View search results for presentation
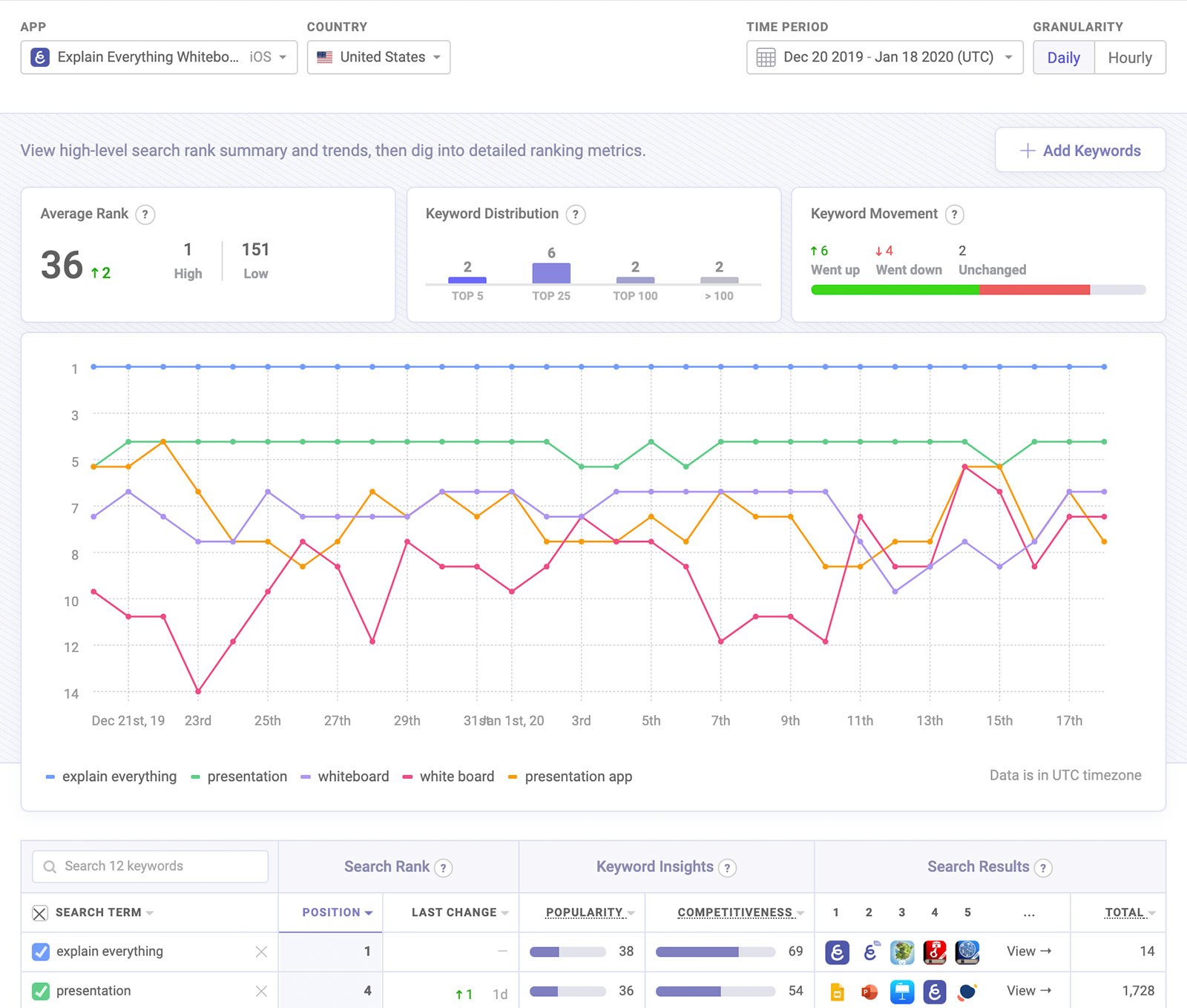Screen dimensions: 1187x1008 pyautogui.click(x=1029, y=991)
